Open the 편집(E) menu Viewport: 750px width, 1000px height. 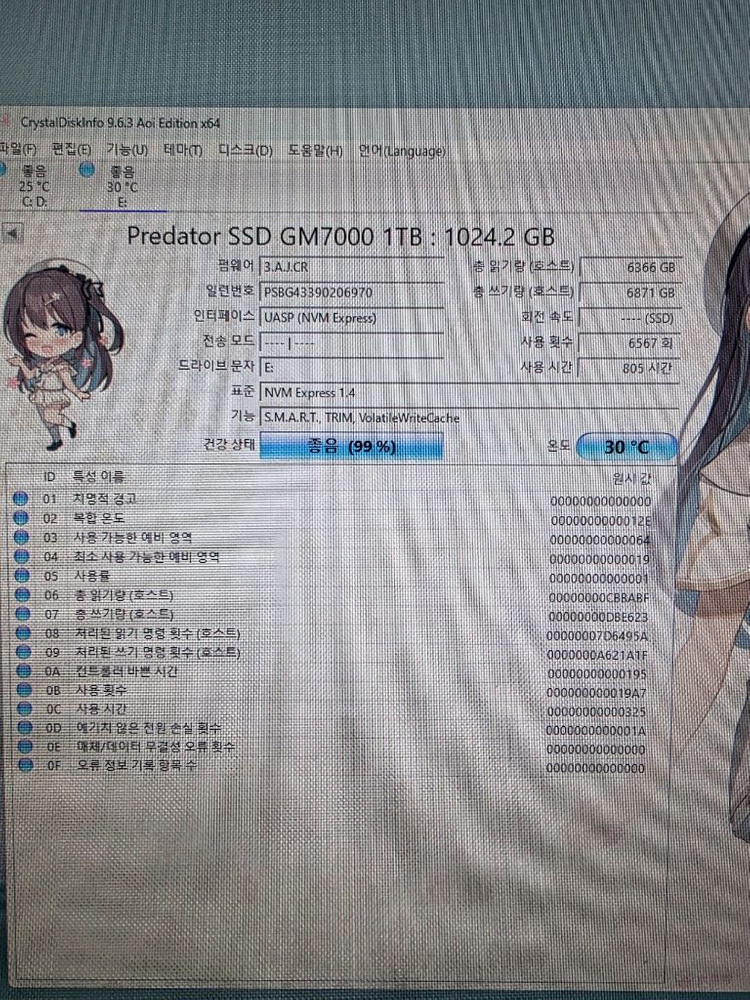(71, 150)
